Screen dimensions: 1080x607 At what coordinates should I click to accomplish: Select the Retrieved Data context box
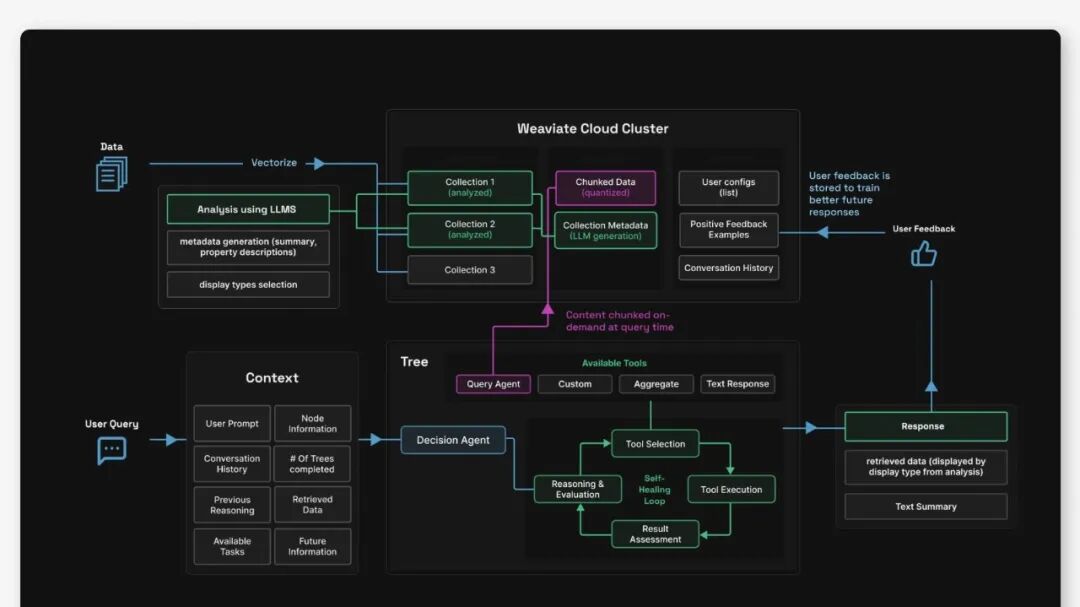(x=312, y=505)
